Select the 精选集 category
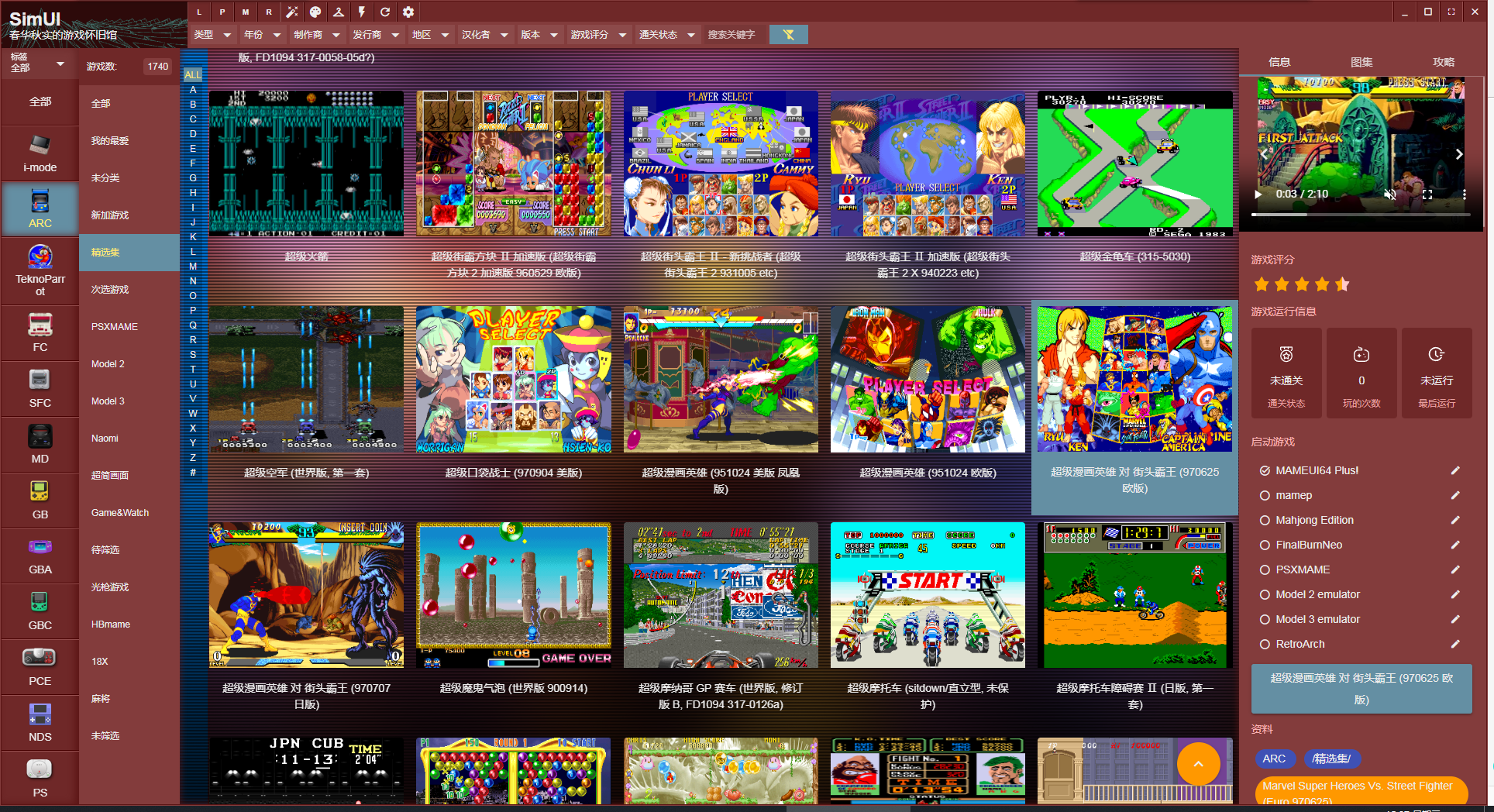1494x812 pixels. [129, 253]
